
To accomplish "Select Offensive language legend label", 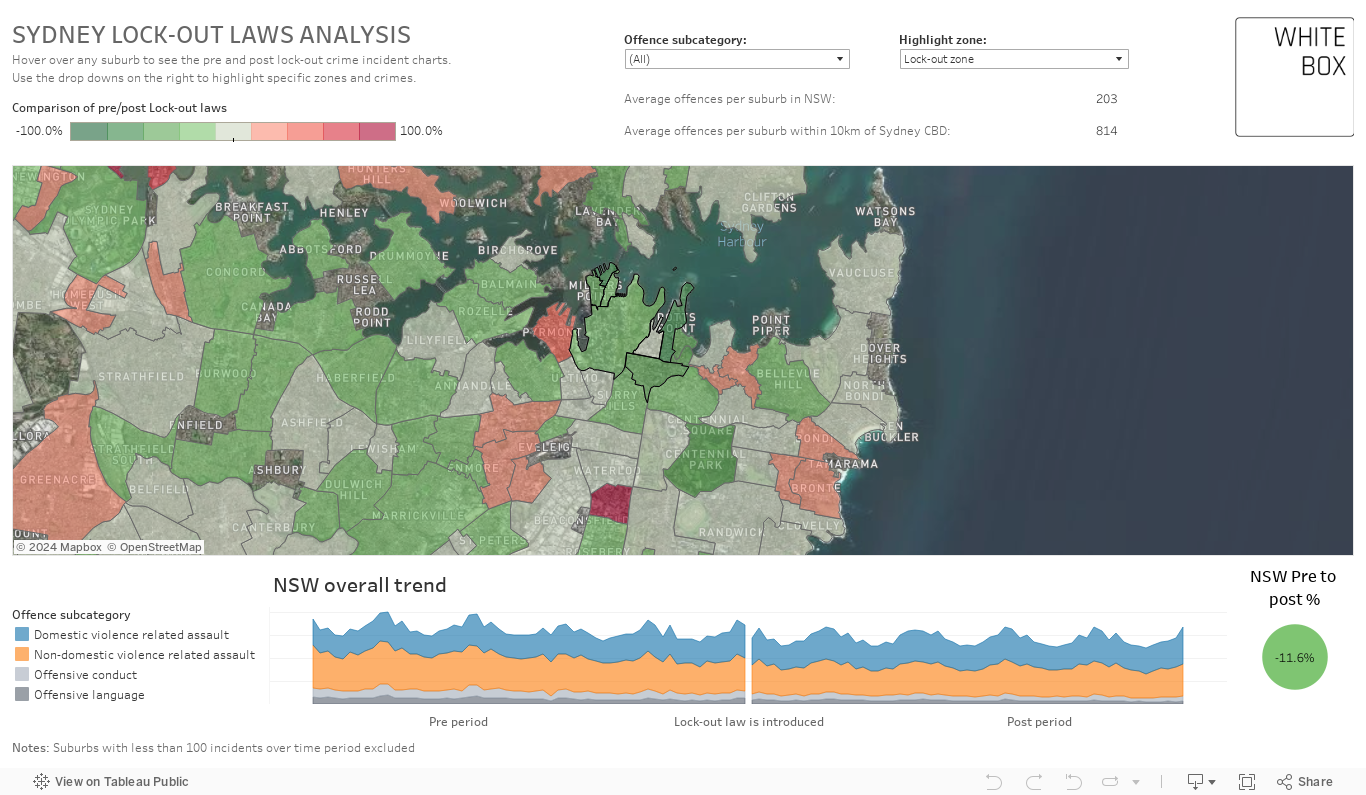I will click(89, 695).
